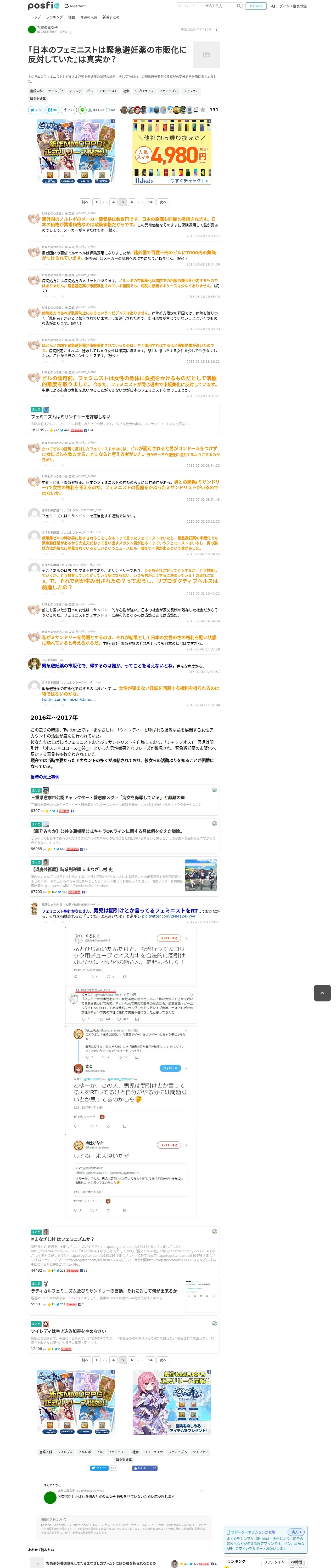The image size is (336, 1568).
Task: Go to previous page via top 前へ
Action: 85,202
